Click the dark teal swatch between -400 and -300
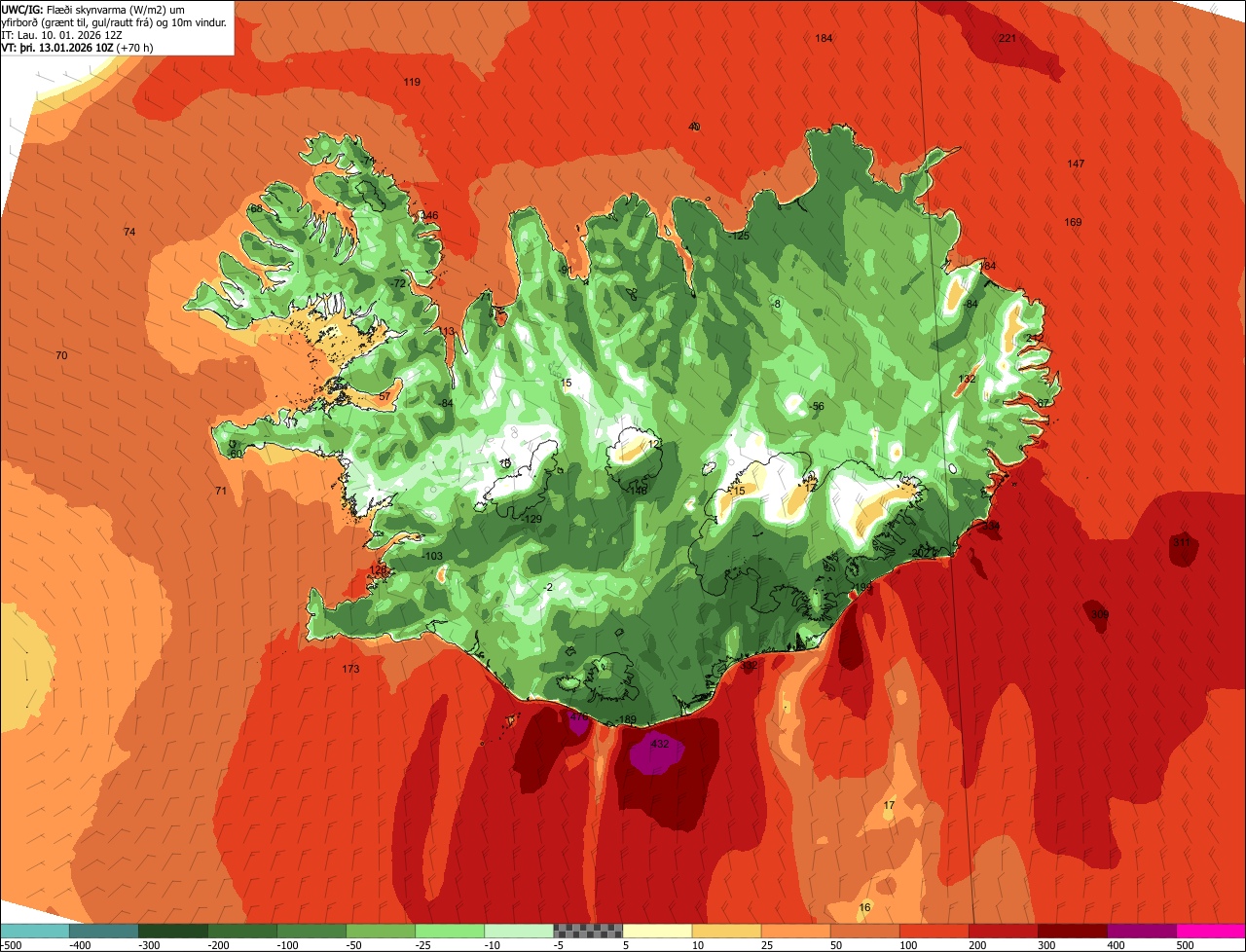This screenshot has height=952, width=1246. (103, 930)
